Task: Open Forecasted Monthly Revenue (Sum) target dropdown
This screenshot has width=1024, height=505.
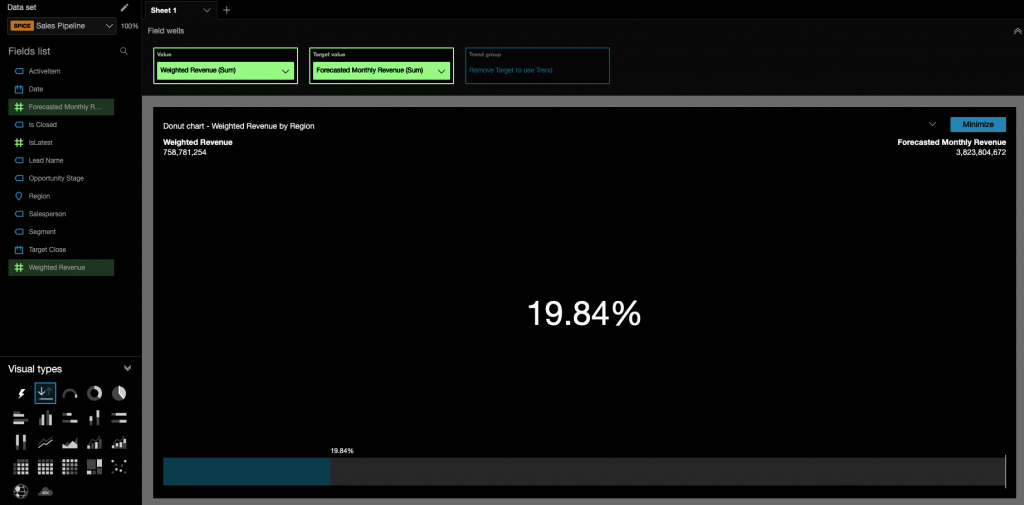Action: pyautogui.click(x=442, y=71)
